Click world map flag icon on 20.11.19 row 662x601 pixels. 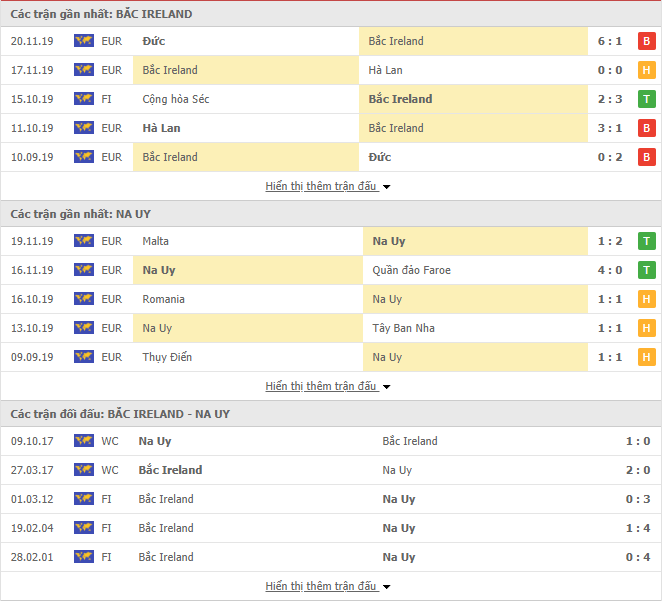pos(84,41)
